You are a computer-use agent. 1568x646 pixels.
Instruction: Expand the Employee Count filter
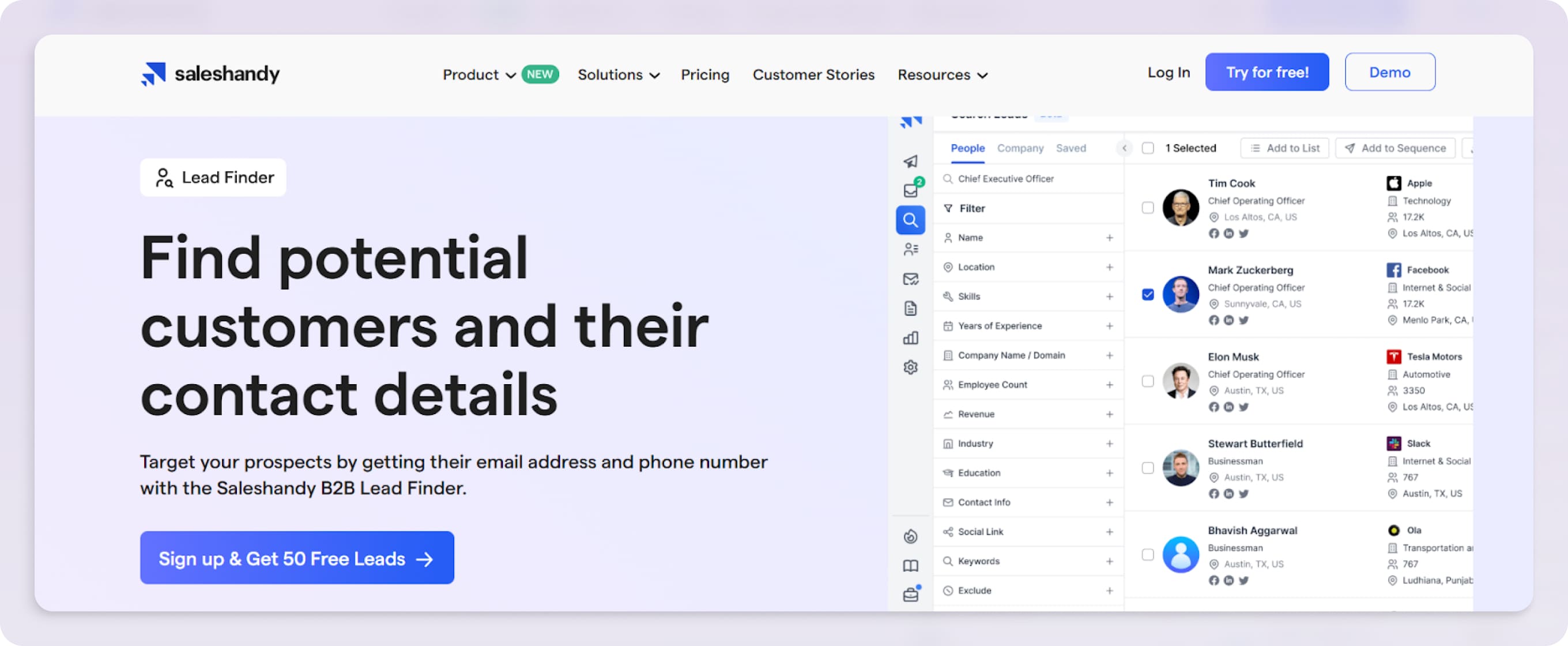pos(1111,384)
